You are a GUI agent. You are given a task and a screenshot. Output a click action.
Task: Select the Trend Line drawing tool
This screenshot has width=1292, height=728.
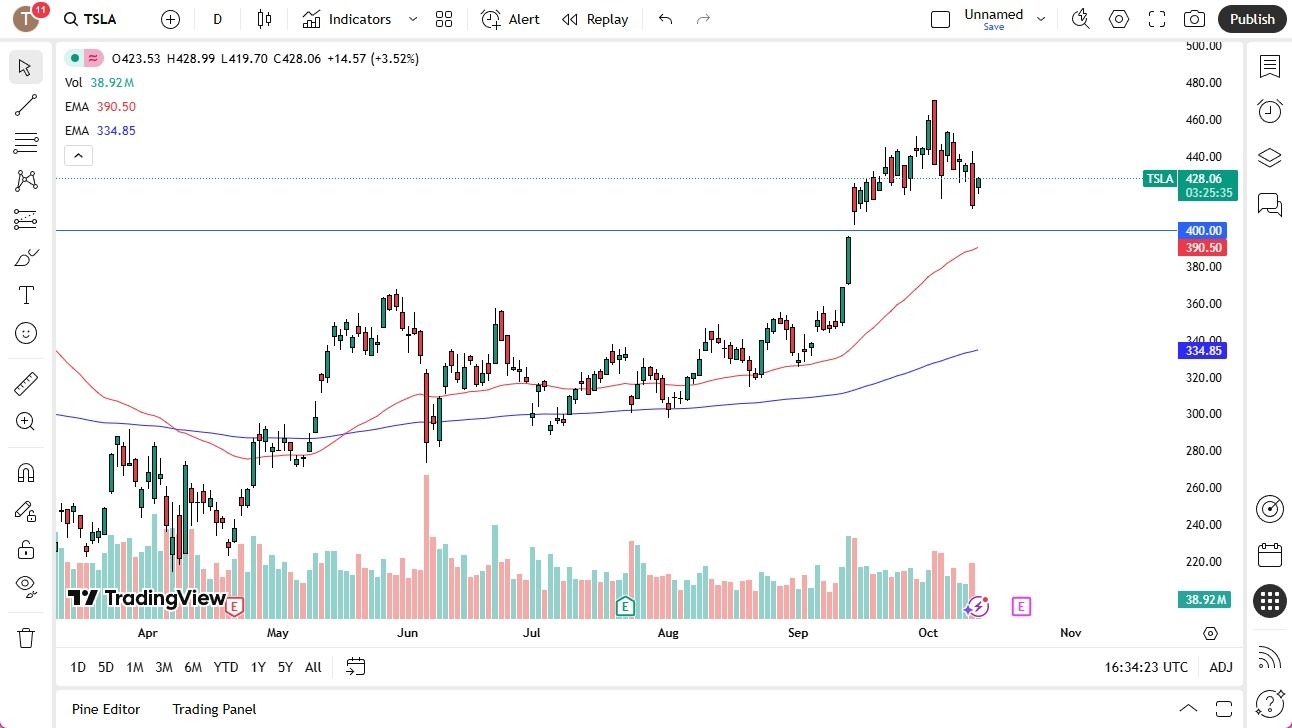tap(25, 105)
